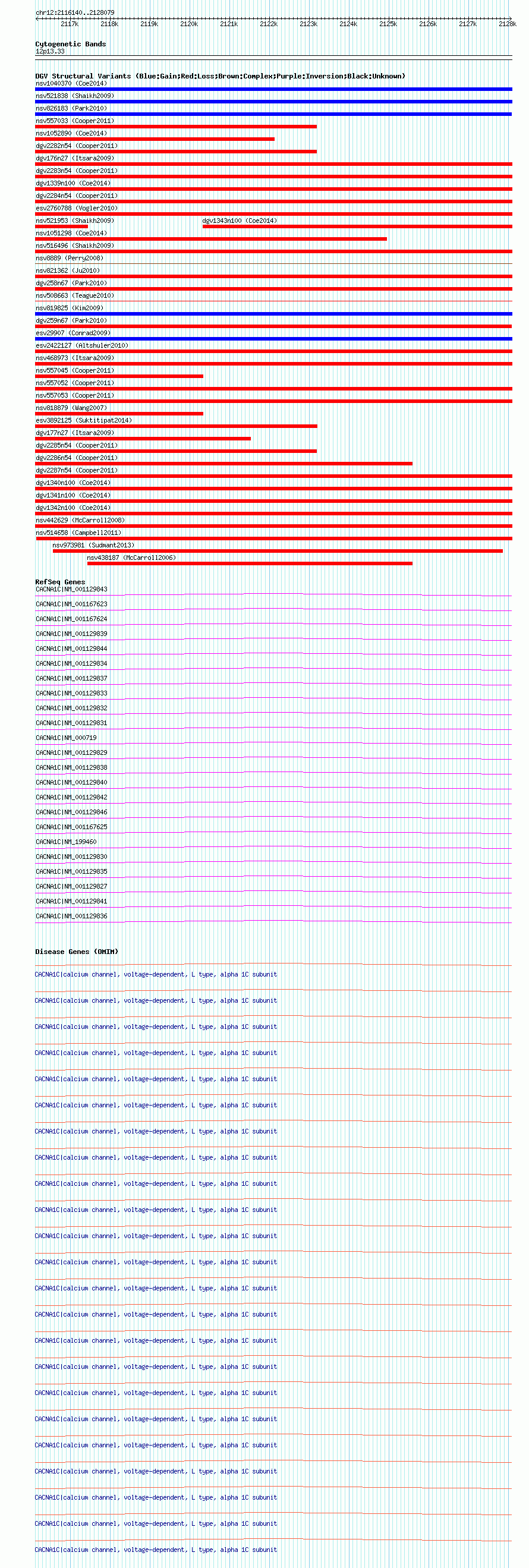Click transcript CACNA1C|NM_001129844
529x1568 pixels.
click(71, 648)
